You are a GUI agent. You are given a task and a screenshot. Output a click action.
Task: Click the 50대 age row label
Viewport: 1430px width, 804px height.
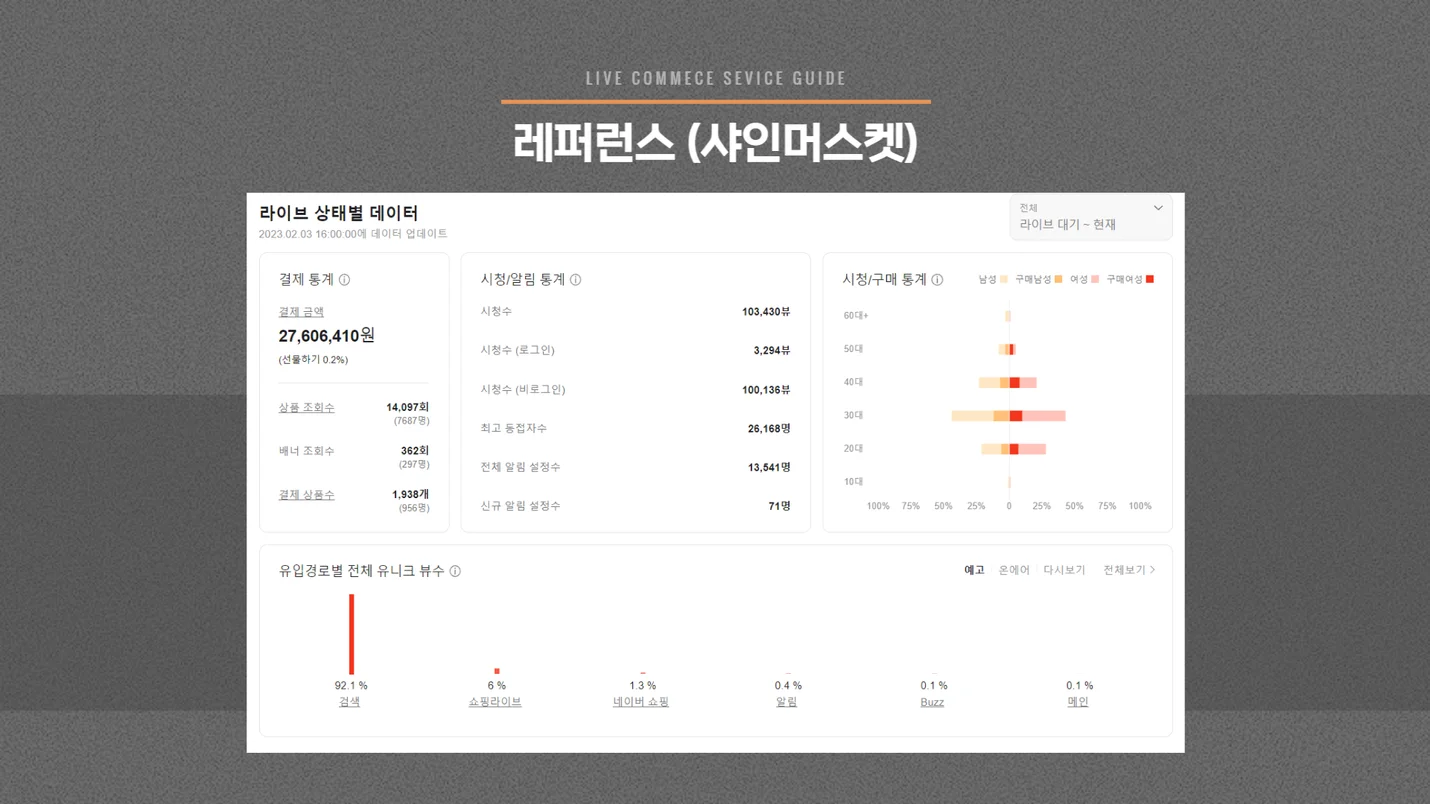(x=853, y=349)
